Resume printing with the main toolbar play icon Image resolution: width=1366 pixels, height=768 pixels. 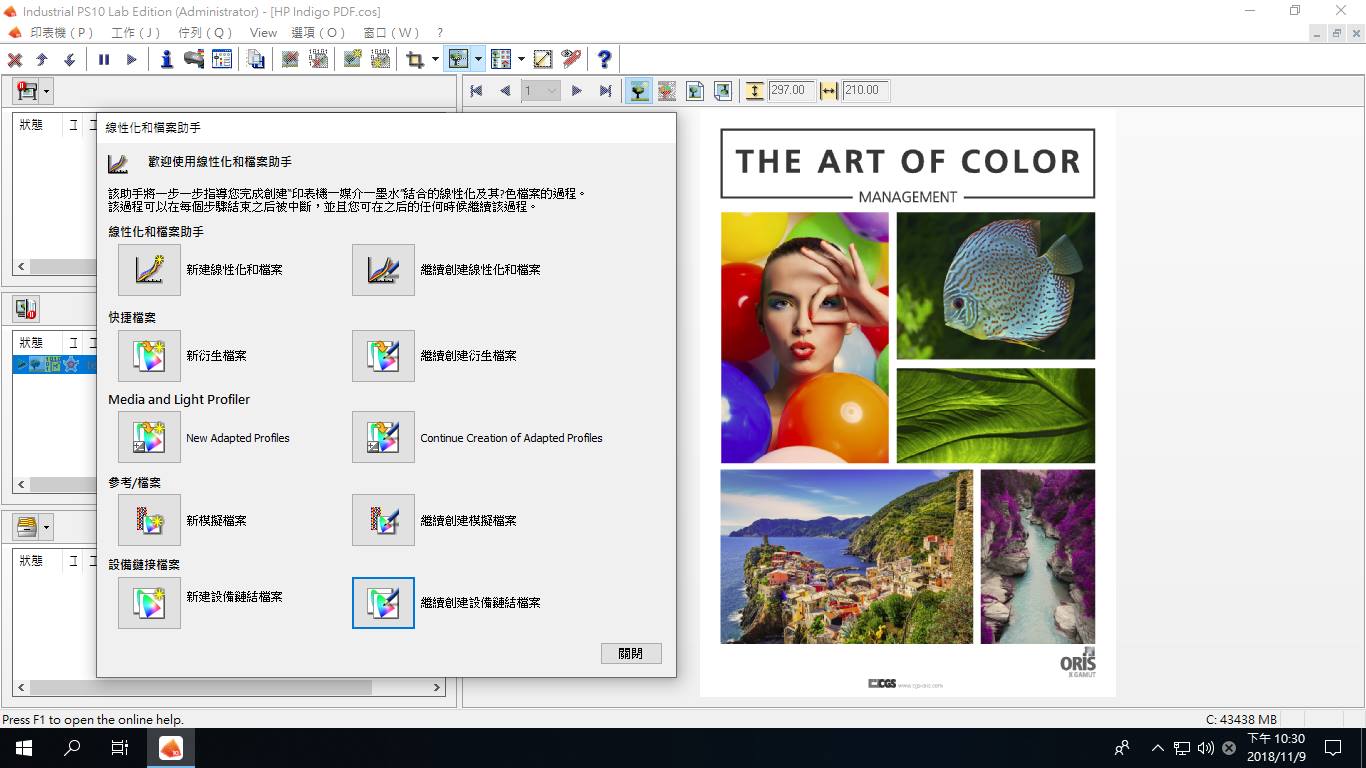[x=131, y=60]
